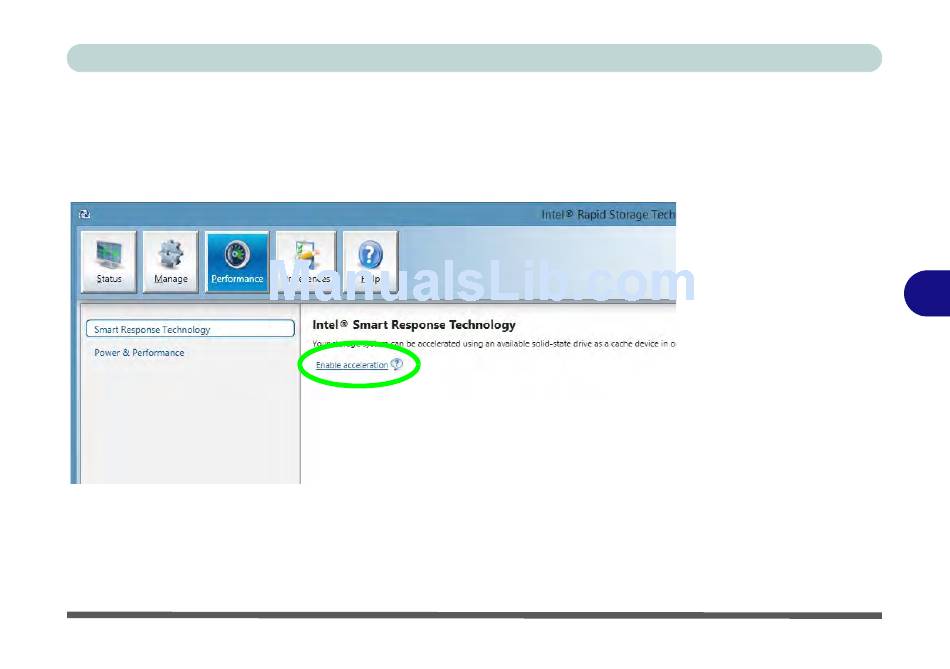Open Power & Performance in sidebar
The image size is (950, 669).
click(x=139, y=353)
